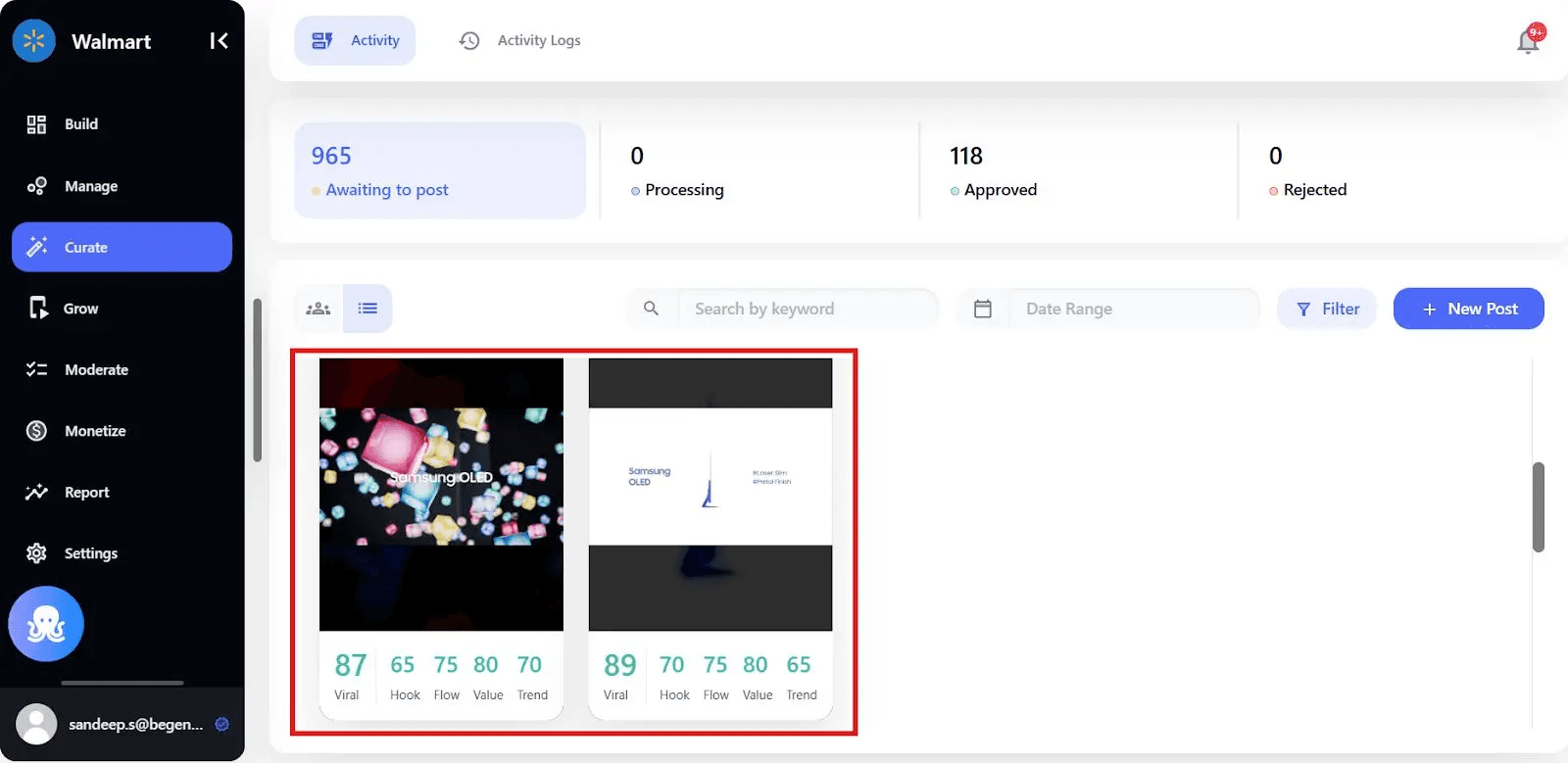Open the Report section
Viewport: 1568px width, 763px height.
[x=122, y=492]
